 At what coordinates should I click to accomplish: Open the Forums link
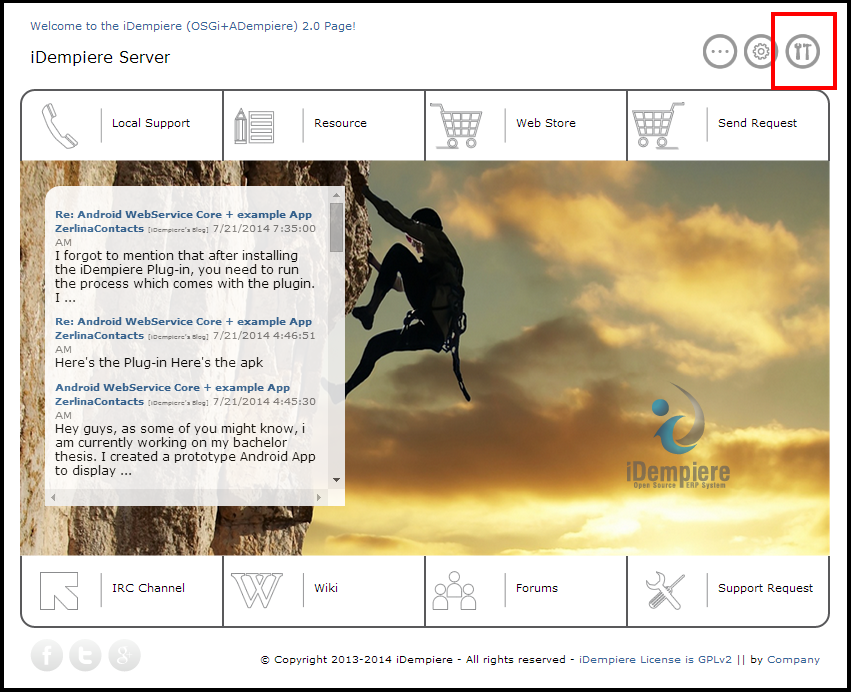[x=537, y=588]
